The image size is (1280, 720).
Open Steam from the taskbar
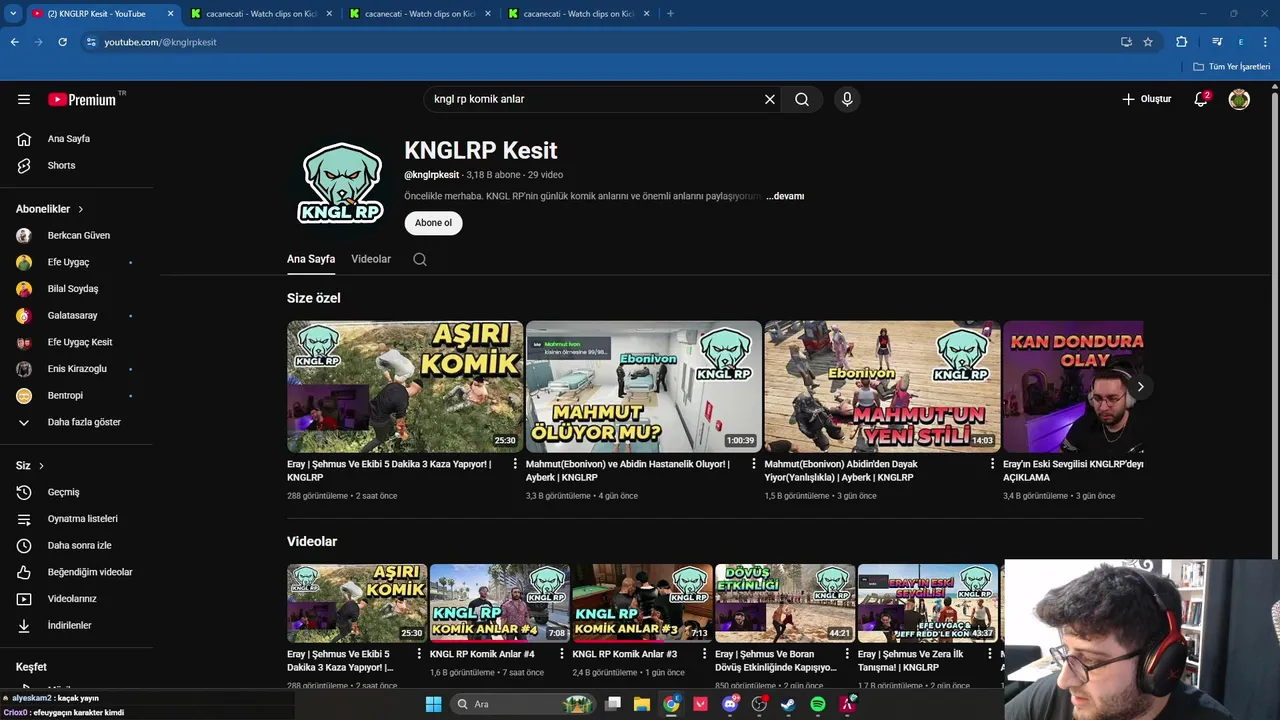pos(788,704)
